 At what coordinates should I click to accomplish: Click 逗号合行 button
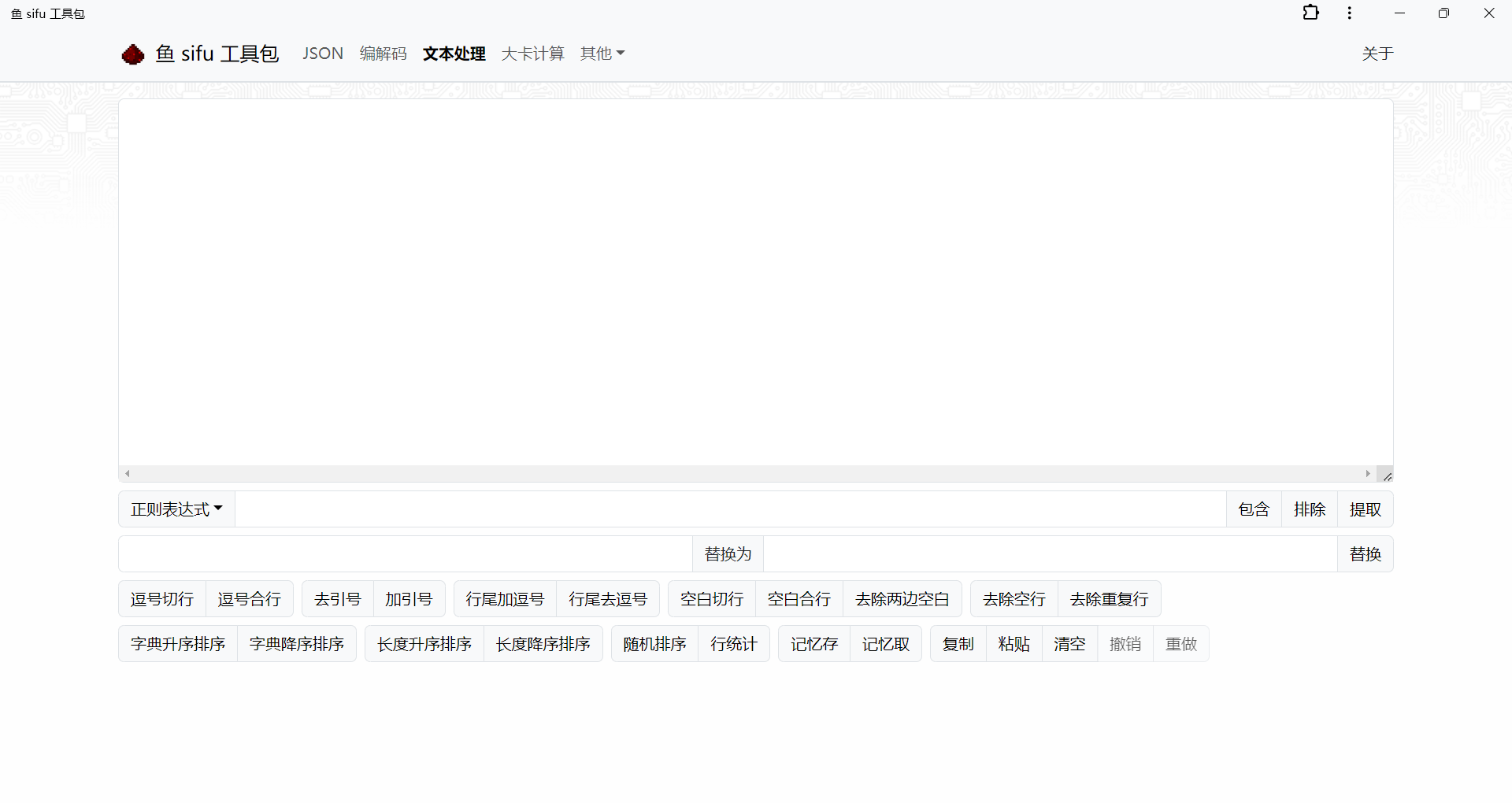[250, 599]
